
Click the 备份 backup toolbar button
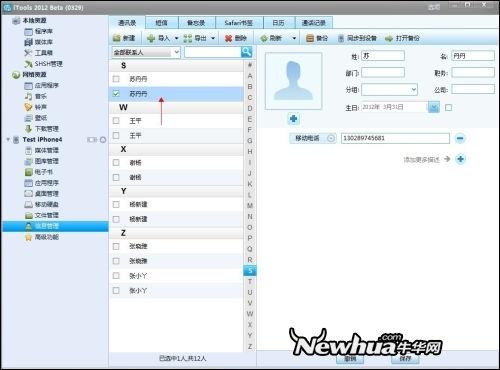click(317, 38)
